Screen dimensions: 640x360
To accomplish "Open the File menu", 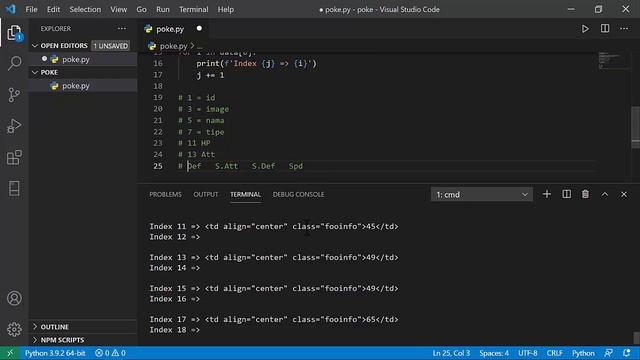I will click(31, 9).
